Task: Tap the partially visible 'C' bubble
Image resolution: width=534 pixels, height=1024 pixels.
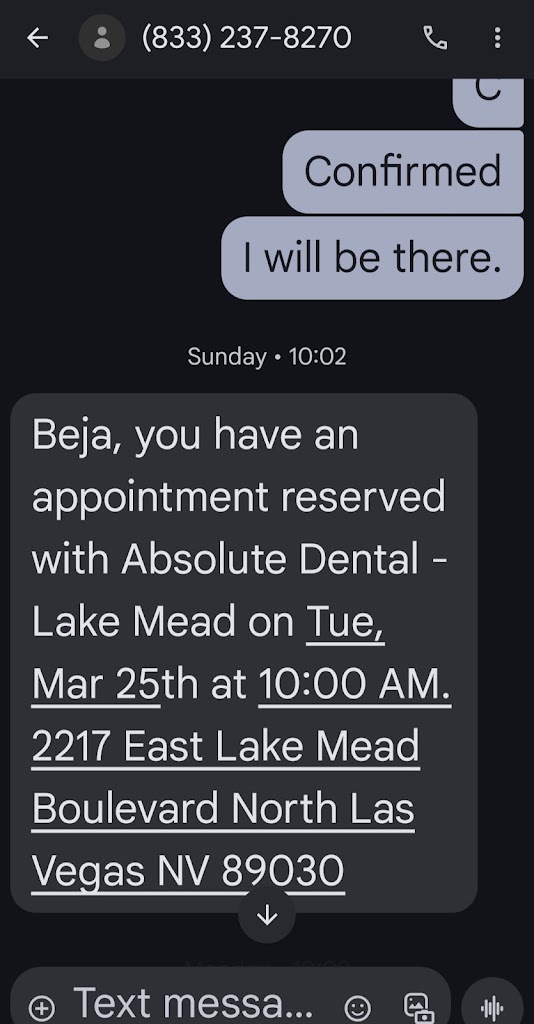Action: tap(488, 103)
